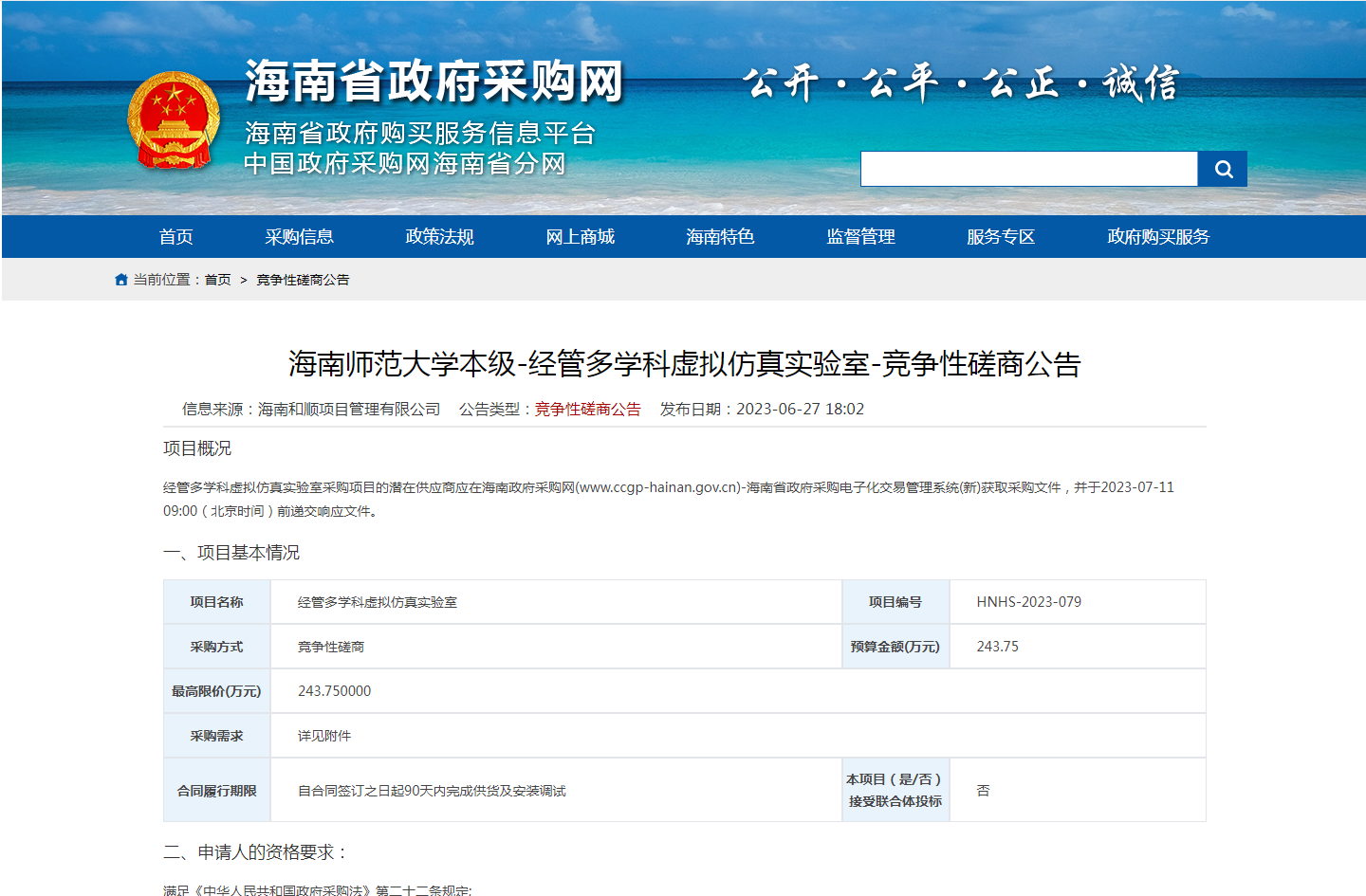
Task: Click the source 海南和顺项目管理有限公司
Action: [x=349, y=409]
